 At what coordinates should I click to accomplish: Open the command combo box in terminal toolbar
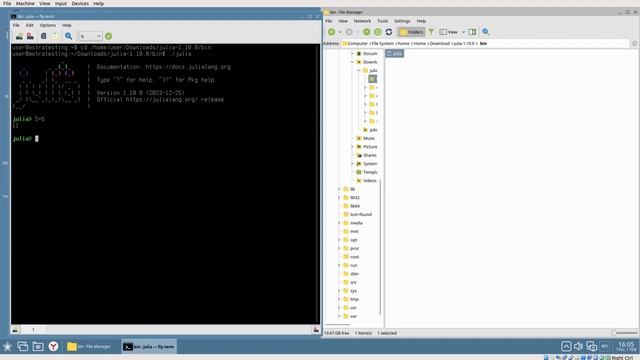click(90, 36)
